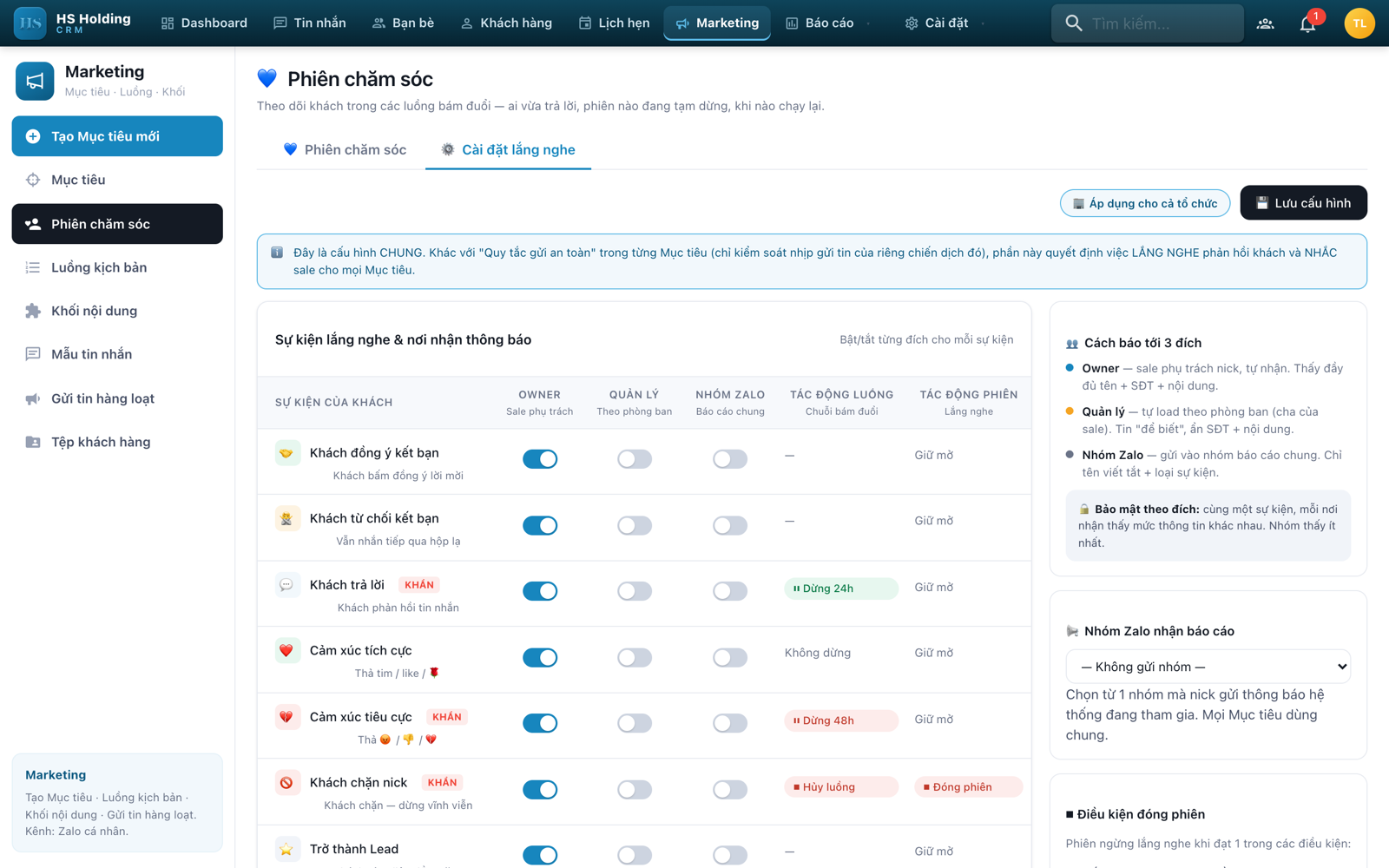Click the Tìm kiếm search field
The image size is (1389, 868).
(x=1148, y=23)
